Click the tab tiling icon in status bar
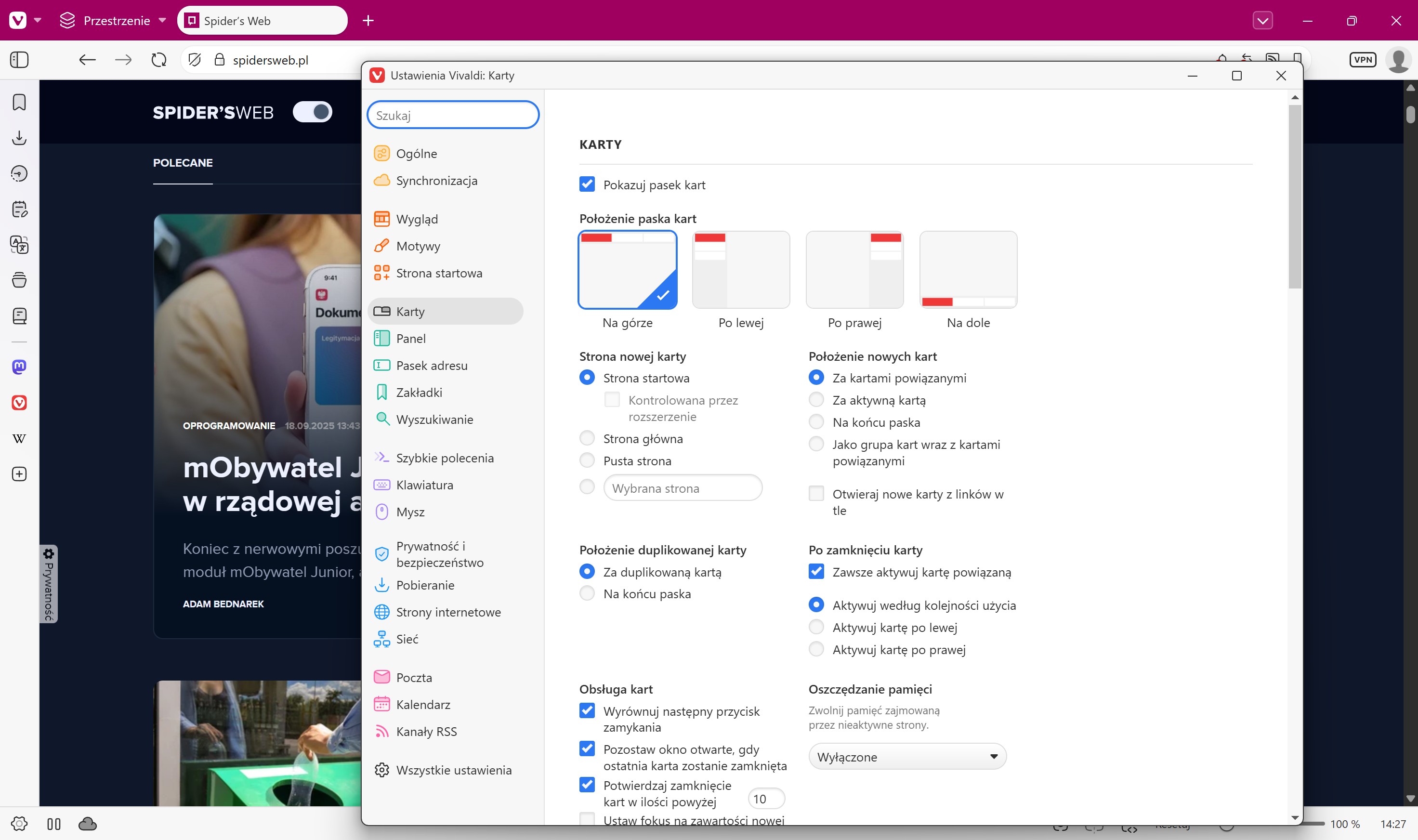The width and height of the screenshot is (1418, 840). [x=54, y=824]
